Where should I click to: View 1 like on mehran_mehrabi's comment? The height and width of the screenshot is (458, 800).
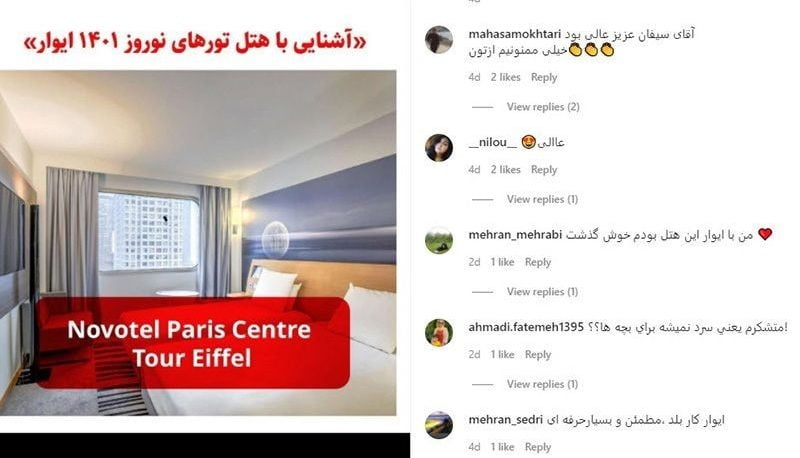[x=502, y=262]
